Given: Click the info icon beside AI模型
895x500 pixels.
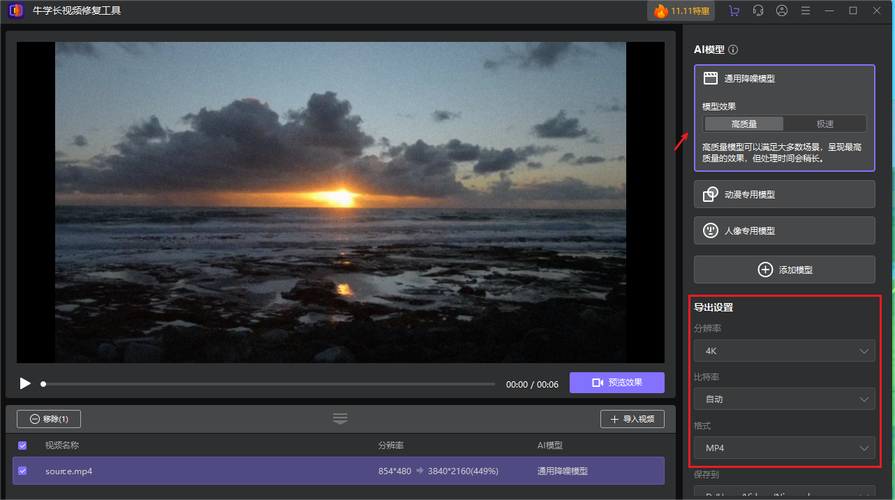Looking at the screenshot, I should pyautogui.click(x=733, y=49).
